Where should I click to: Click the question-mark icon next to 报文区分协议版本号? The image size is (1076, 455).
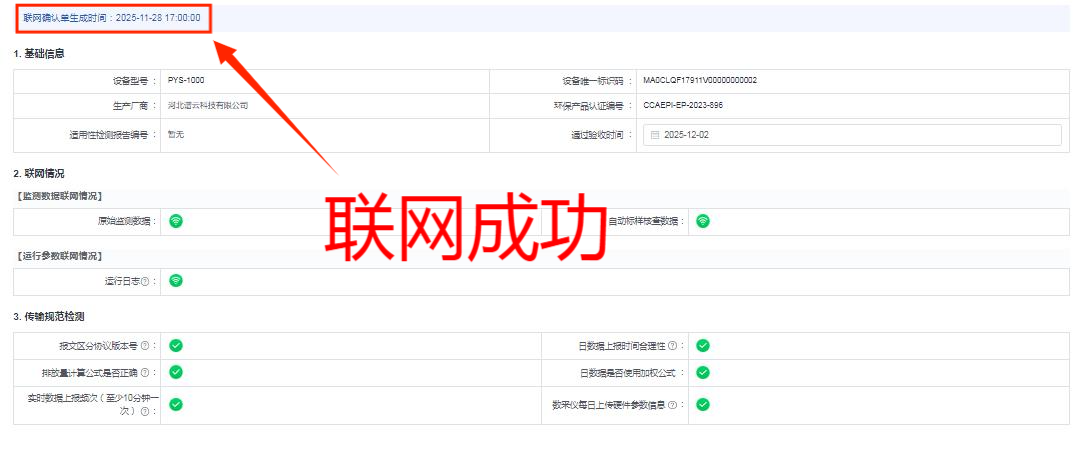[145, 346]
